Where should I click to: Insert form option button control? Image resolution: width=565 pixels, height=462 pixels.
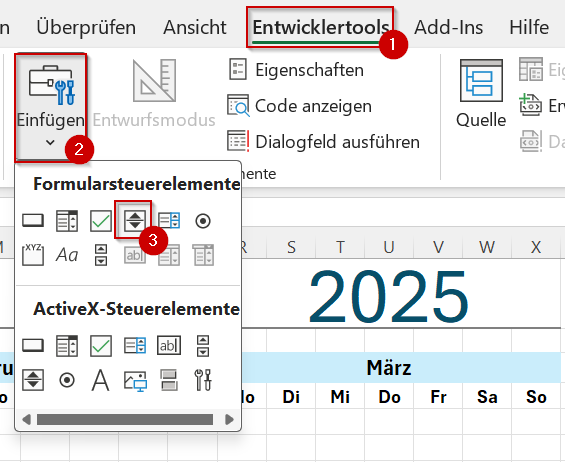203,221
